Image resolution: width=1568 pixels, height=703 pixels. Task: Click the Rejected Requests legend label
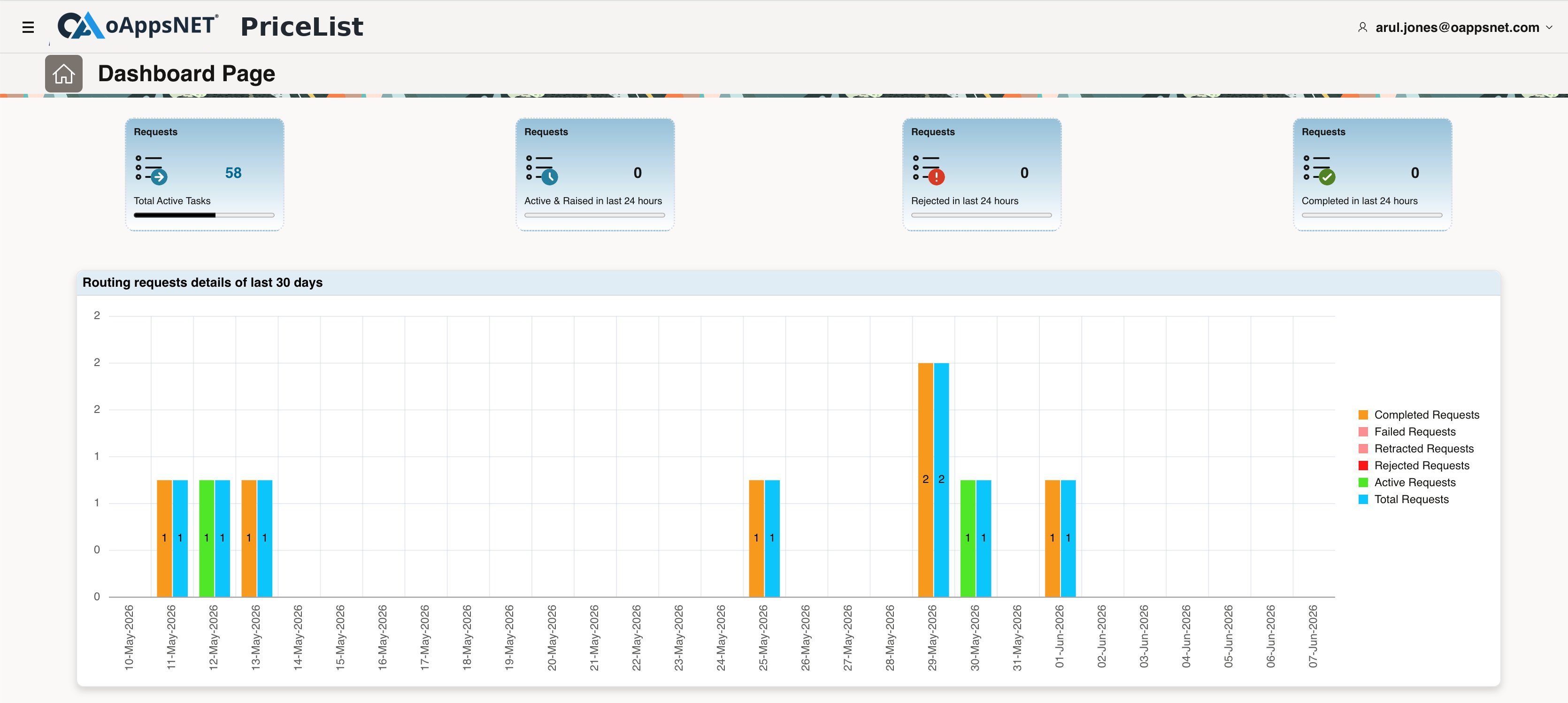[1422, 466]
